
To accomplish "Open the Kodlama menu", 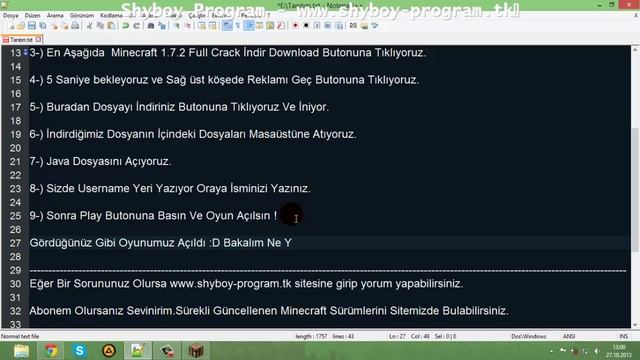I will pyautogui.click(x=111, y=16).
